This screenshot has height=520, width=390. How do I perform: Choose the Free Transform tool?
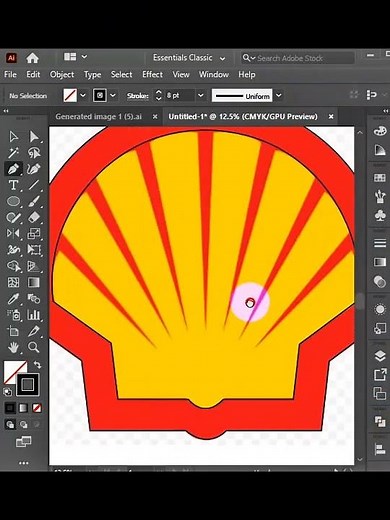click(x=34, y=249)
